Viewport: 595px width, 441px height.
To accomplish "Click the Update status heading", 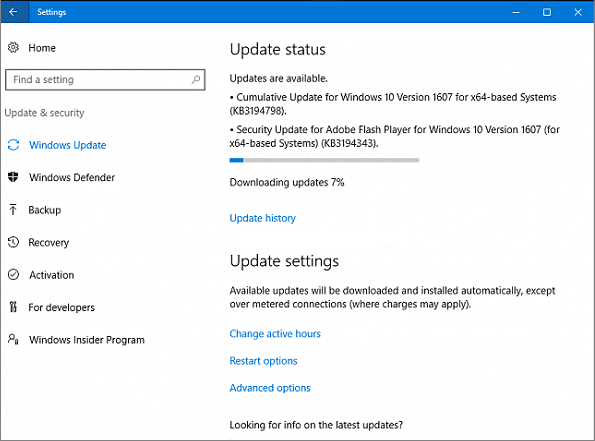I will (x=278, y=49).
